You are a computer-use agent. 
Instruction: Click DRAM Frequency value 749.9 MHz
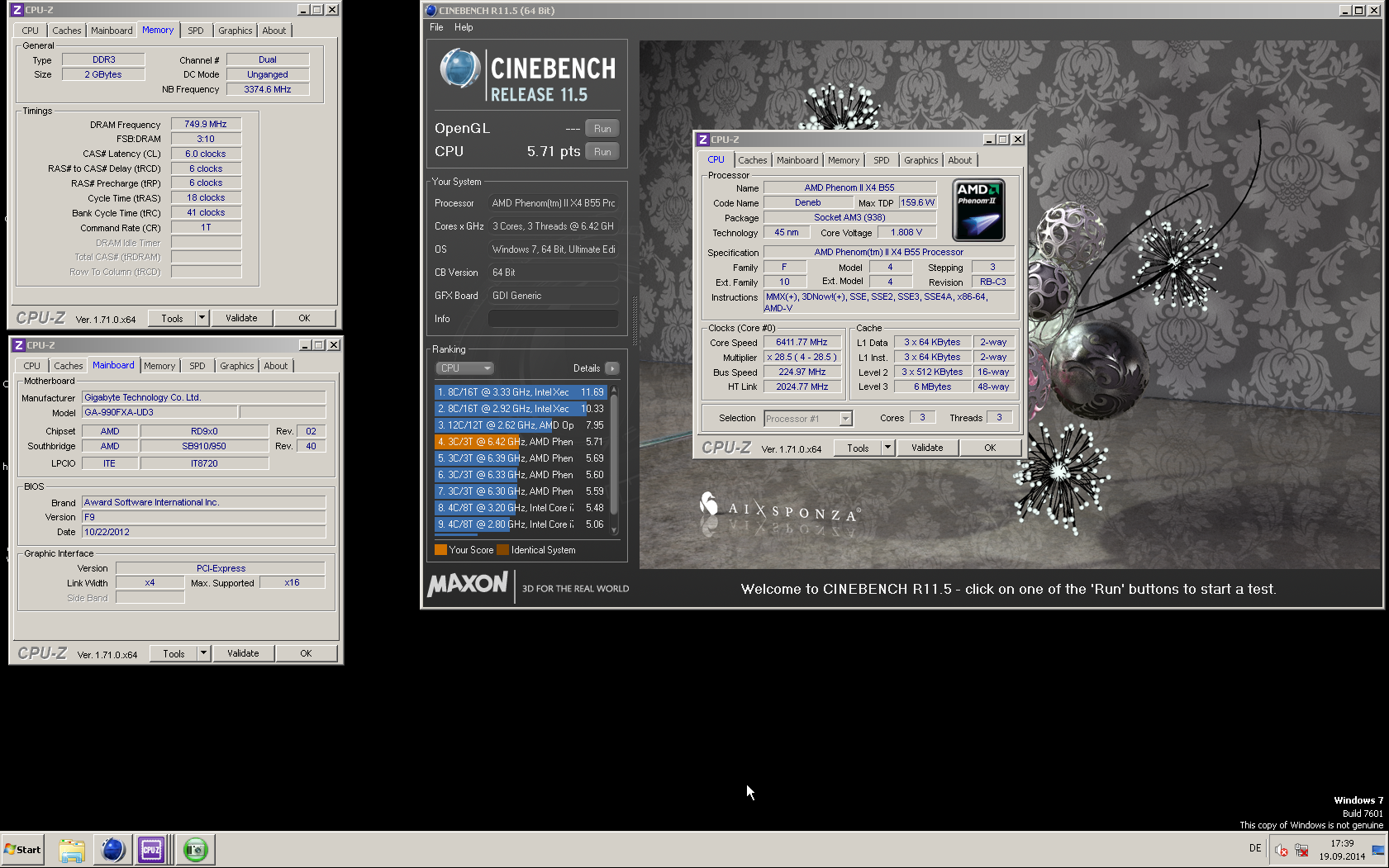click(x=206, y=124)
